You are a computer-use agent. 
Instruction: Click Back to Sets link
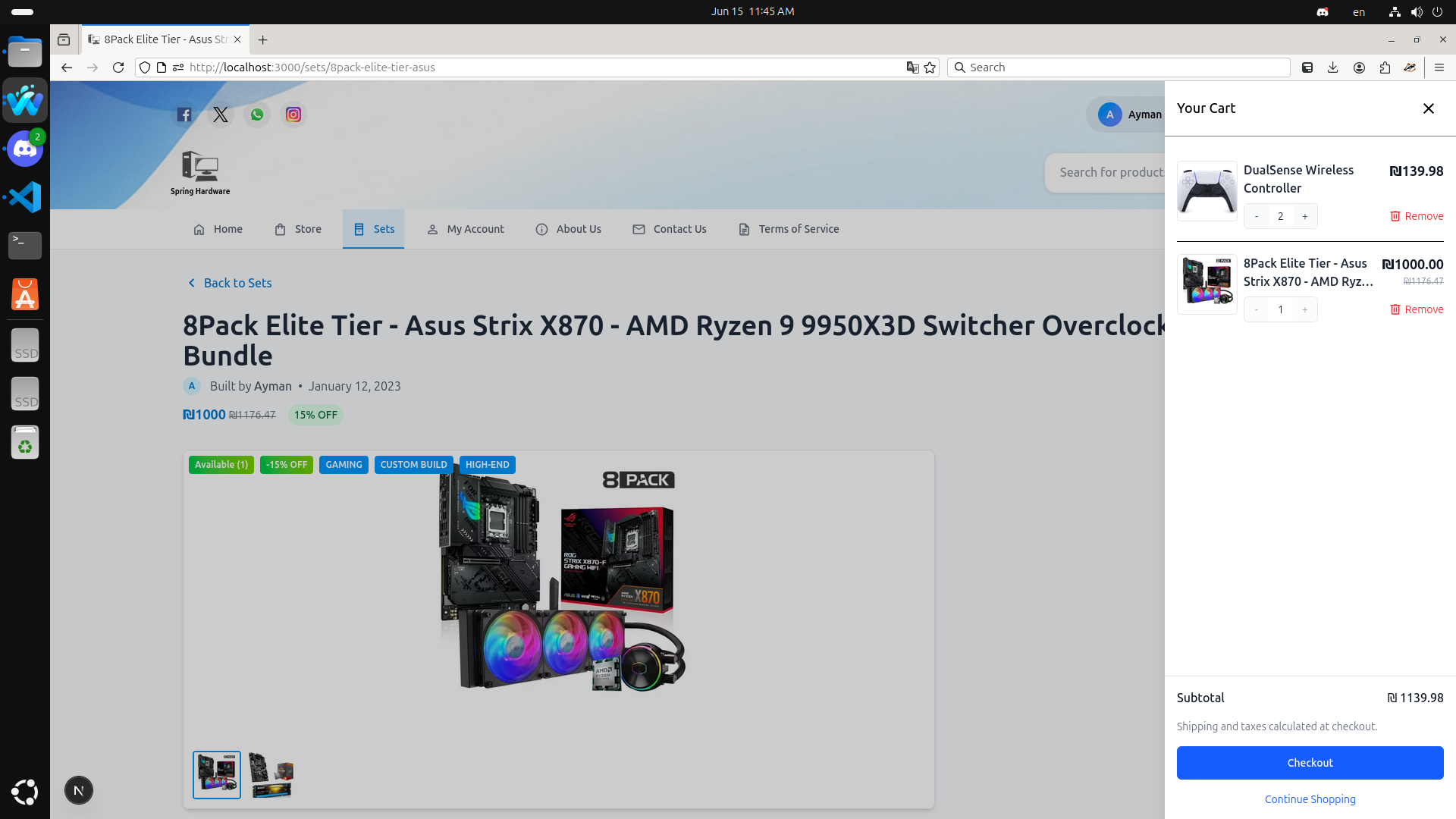click(x=229, y=283)
